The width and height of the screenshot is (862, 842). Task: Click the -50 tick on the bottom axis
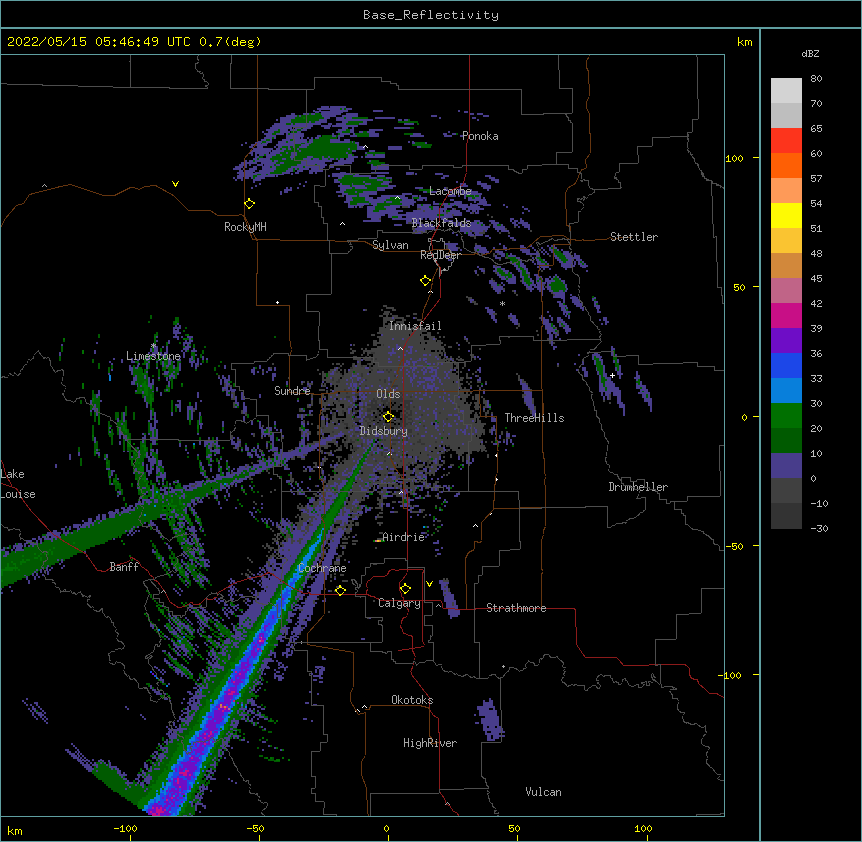[x=255, y=828]
